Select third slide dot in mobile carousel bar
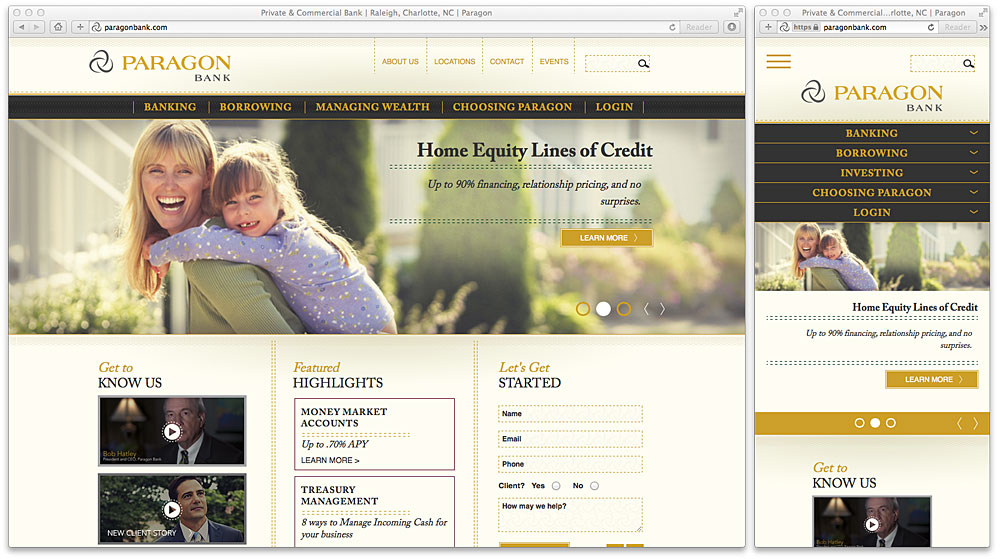1000x559 pixels. click(x=891, y=423)
